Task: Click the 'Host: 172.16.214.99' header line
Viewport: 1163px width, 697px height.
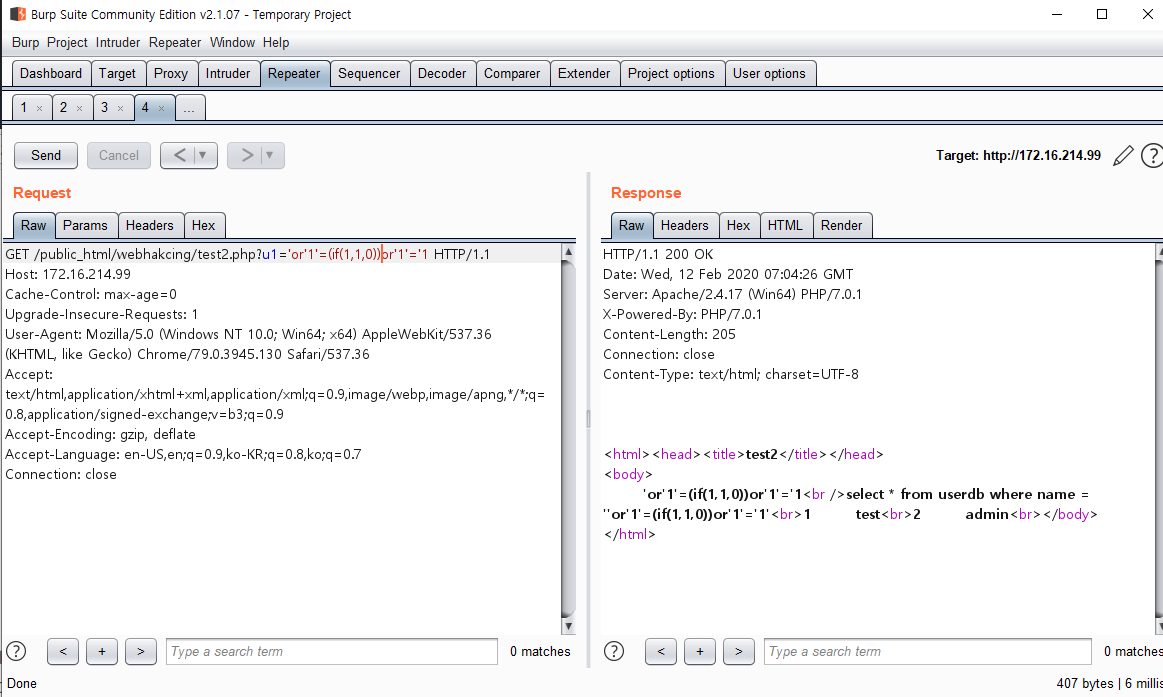Action: tap(67, 274)
